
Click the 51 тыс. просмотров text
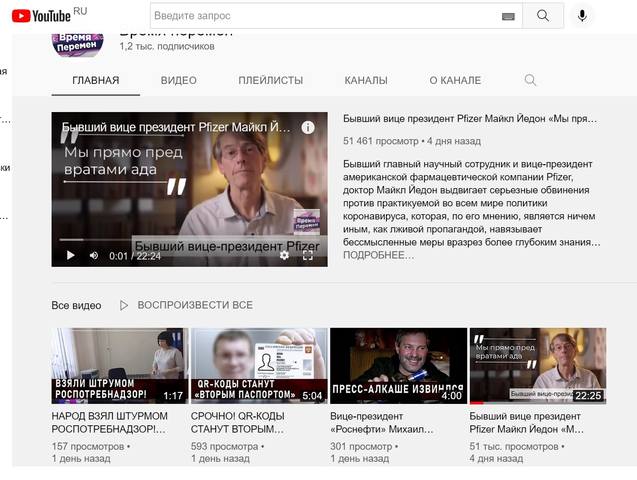click(514, 446)
